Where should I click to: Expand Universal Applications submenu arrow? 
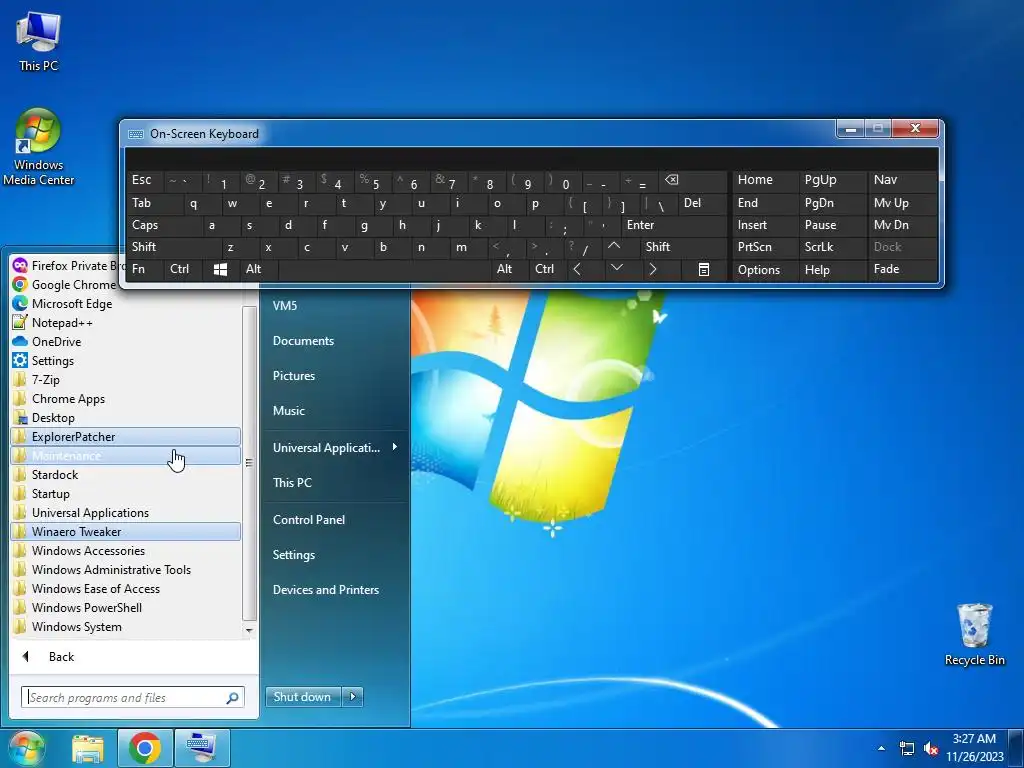(x=394, y=447)
